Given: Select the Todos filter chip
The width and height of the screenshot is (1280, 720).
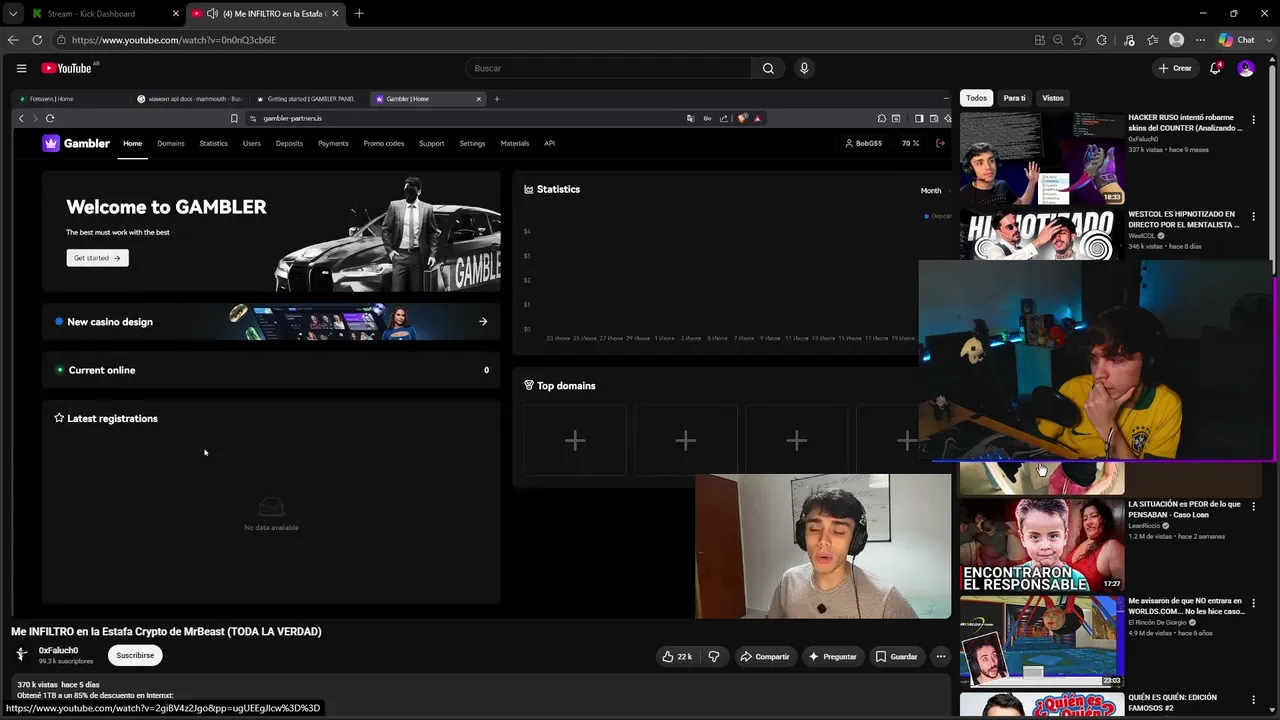Looking at the screenshot, I should coord(977,98).
